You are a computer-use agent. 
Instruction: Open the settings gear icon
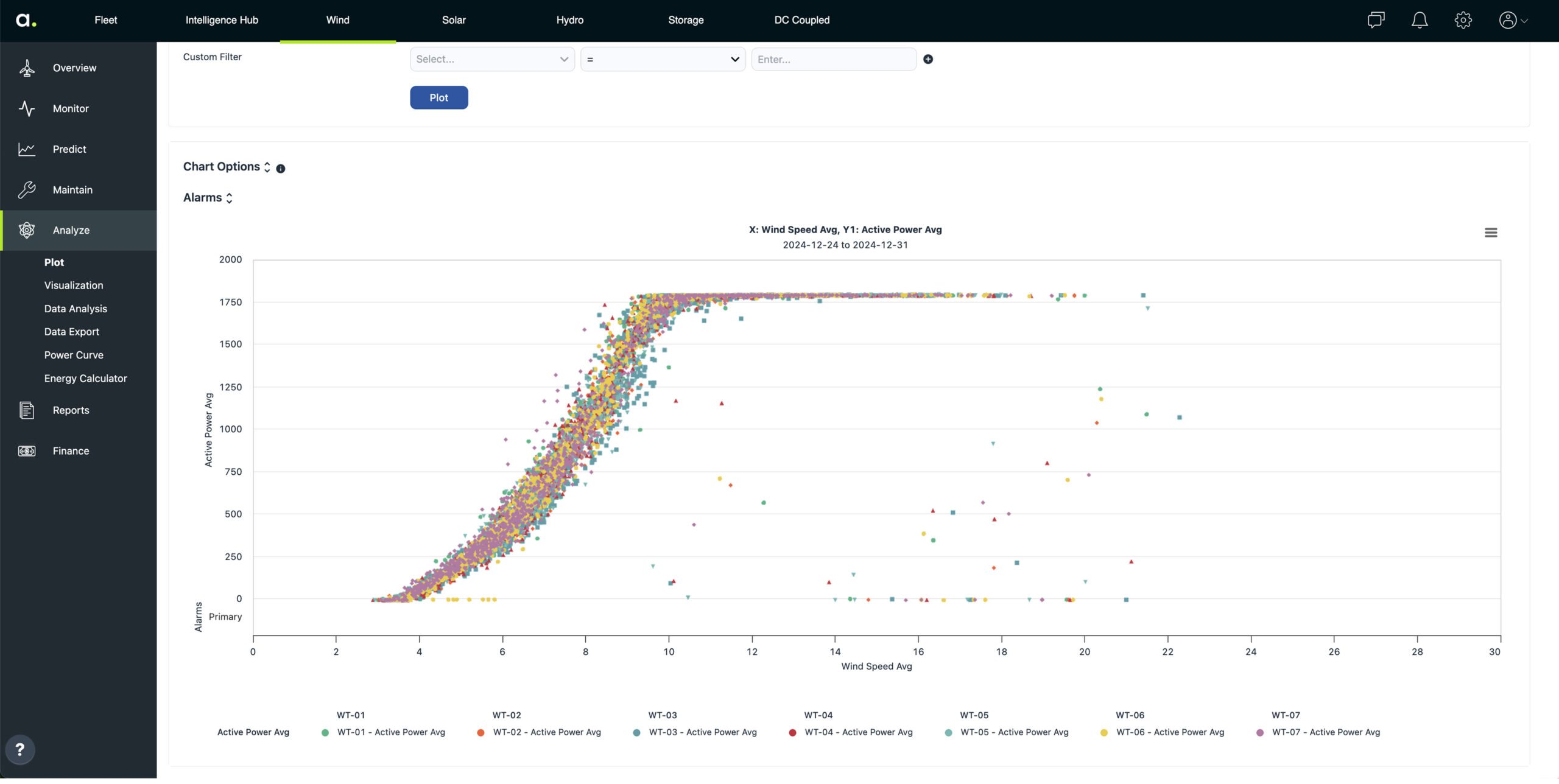[x=1463, y=20]
